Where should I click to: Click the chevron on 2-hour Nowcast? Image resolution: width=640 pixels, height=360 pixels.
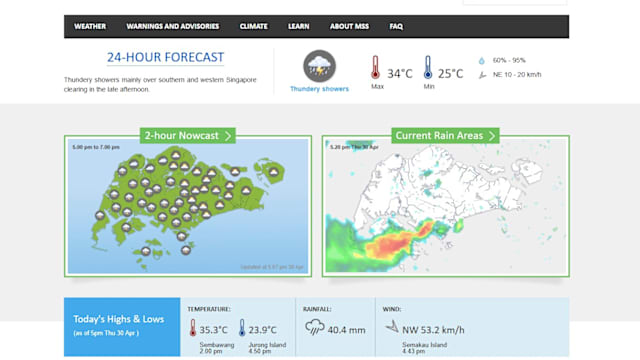228,136
